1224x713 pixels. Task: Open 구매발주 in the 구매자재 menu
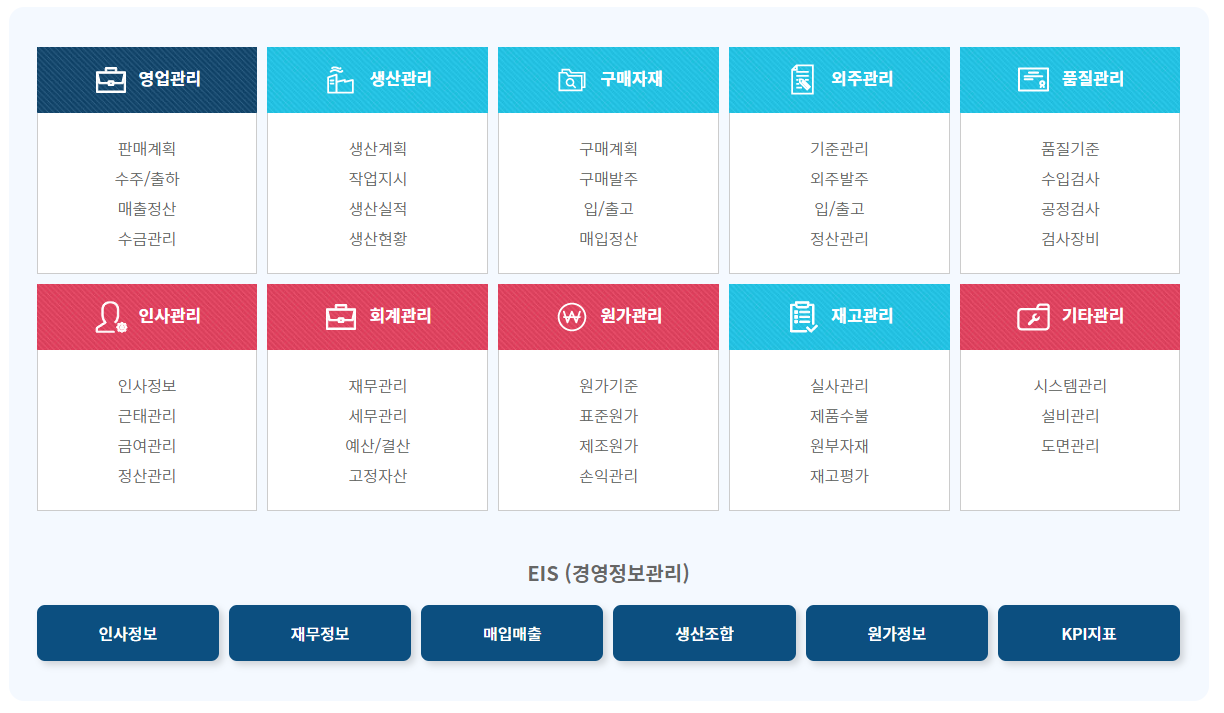(x=609, y=179)
